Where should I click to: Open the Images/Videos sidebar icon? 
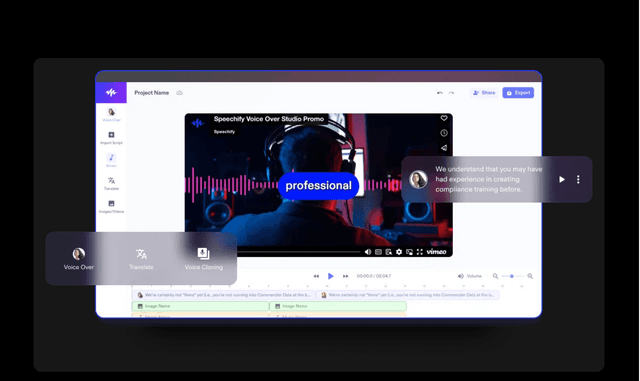pyautogui.click(x=111, y=206)
